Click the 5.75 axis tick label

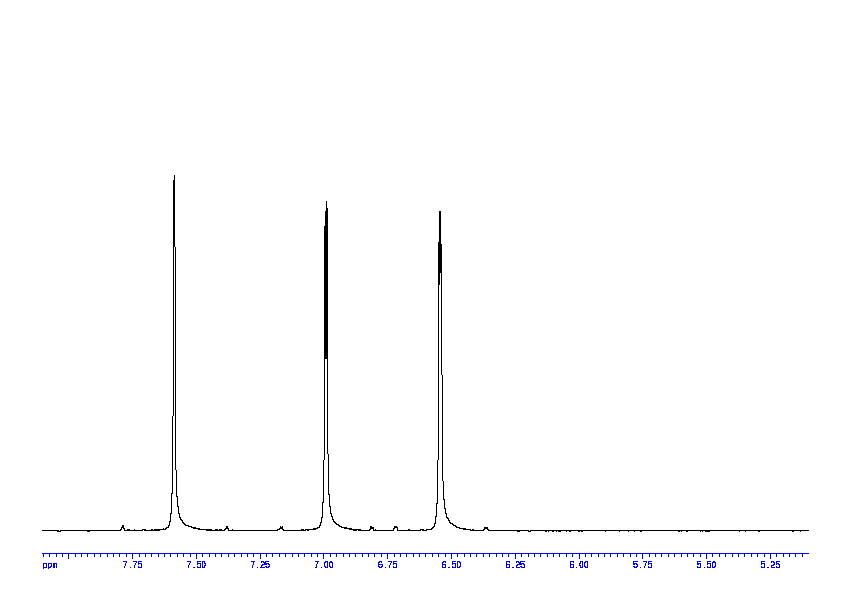(x=642, y=565)
